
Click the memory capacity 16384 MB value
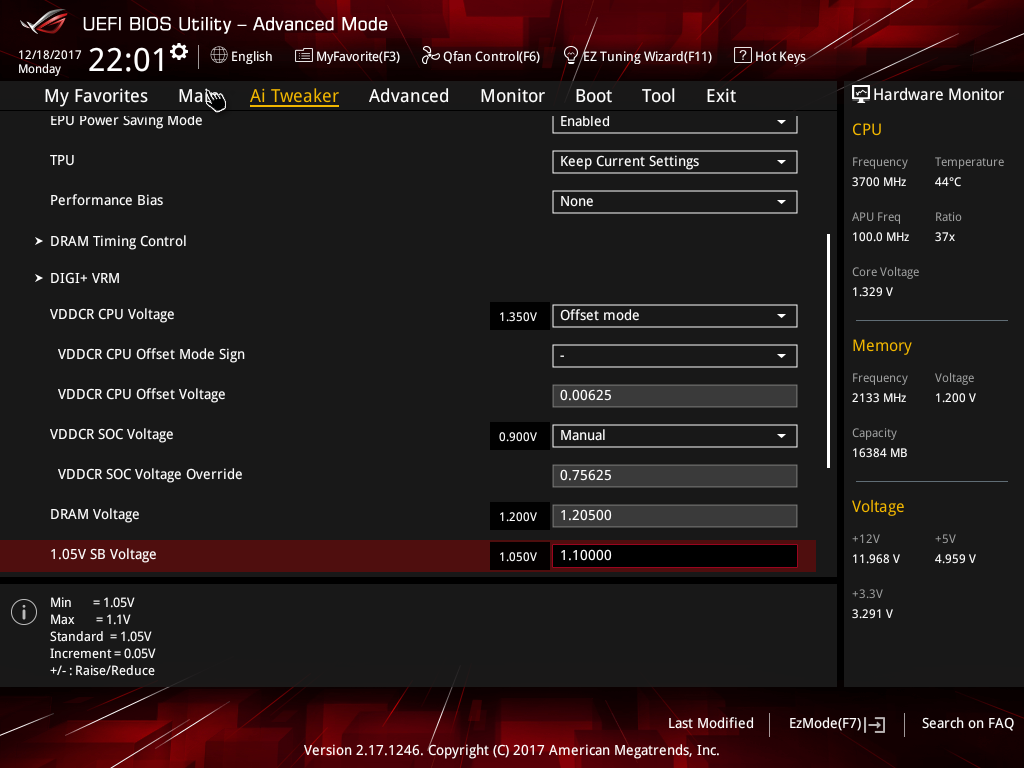pyautogui.click(x=880, y=453)
